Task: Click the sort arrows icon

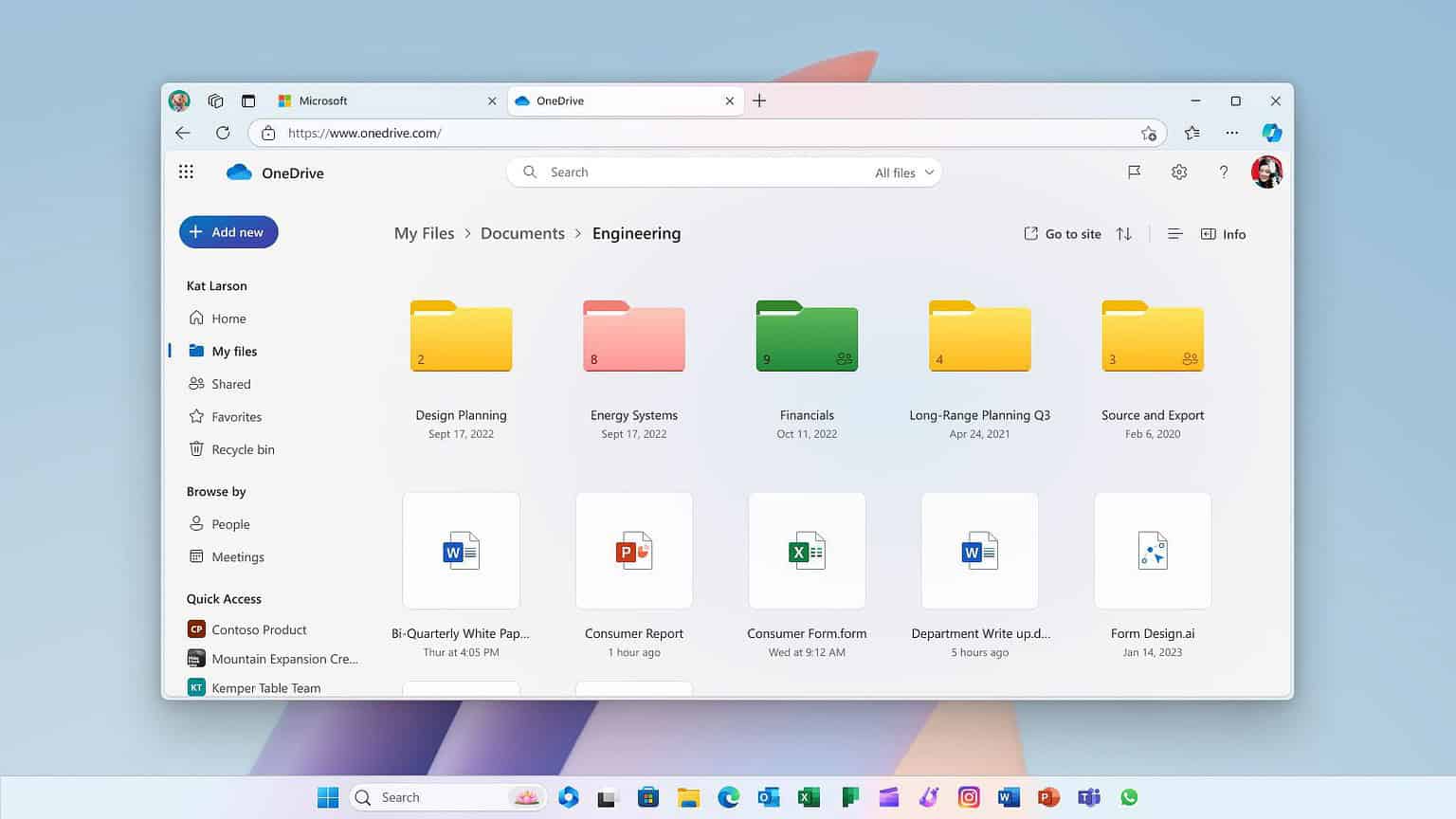Action: tap(1124, 233)
